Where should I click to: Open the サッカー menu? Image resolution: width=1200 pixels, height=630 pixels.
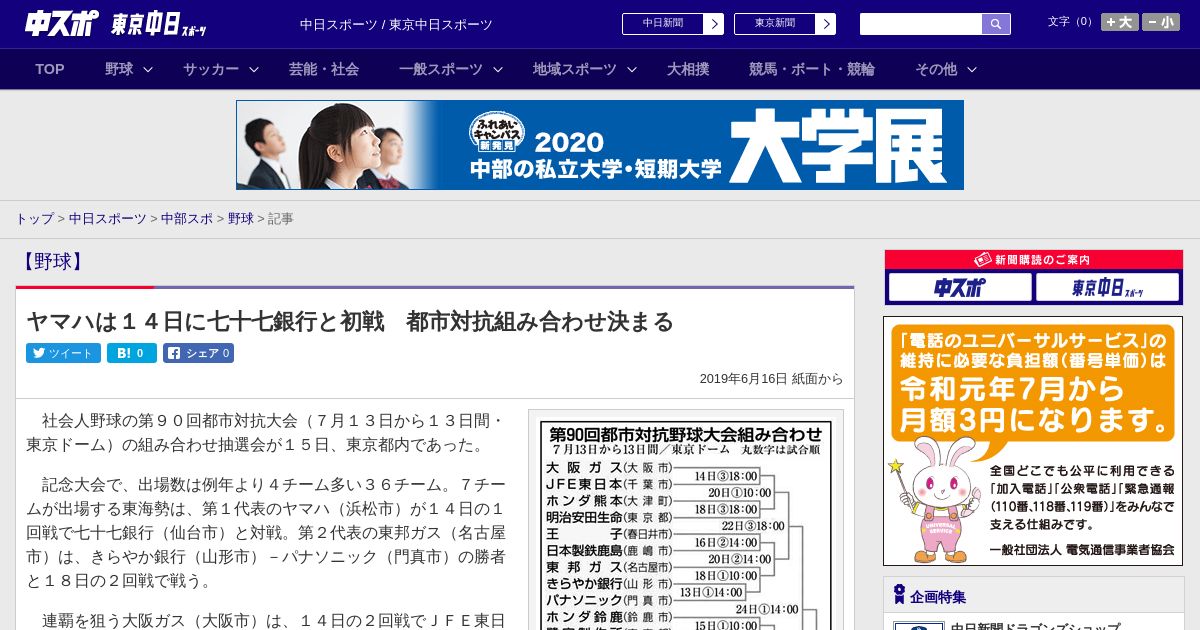(211, 69)
